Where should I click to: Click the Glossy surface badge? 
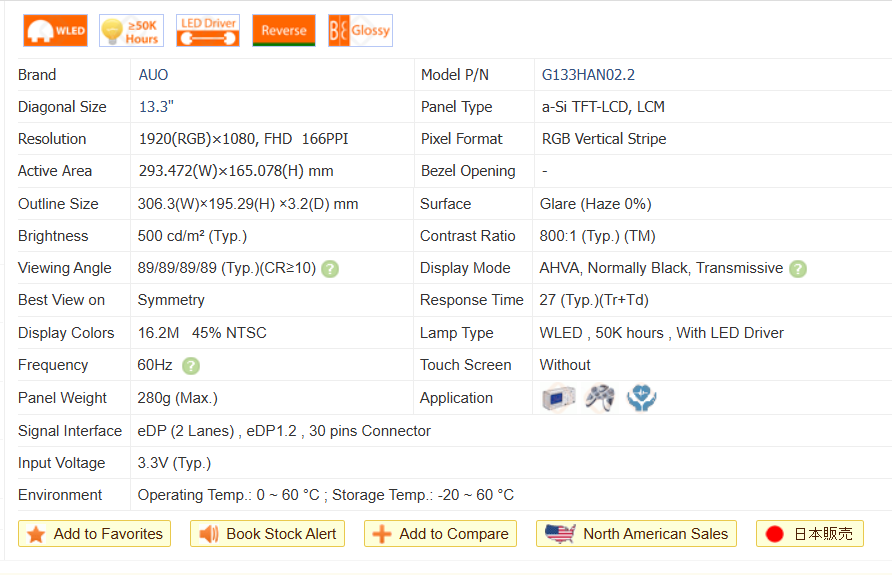point(360,31)
